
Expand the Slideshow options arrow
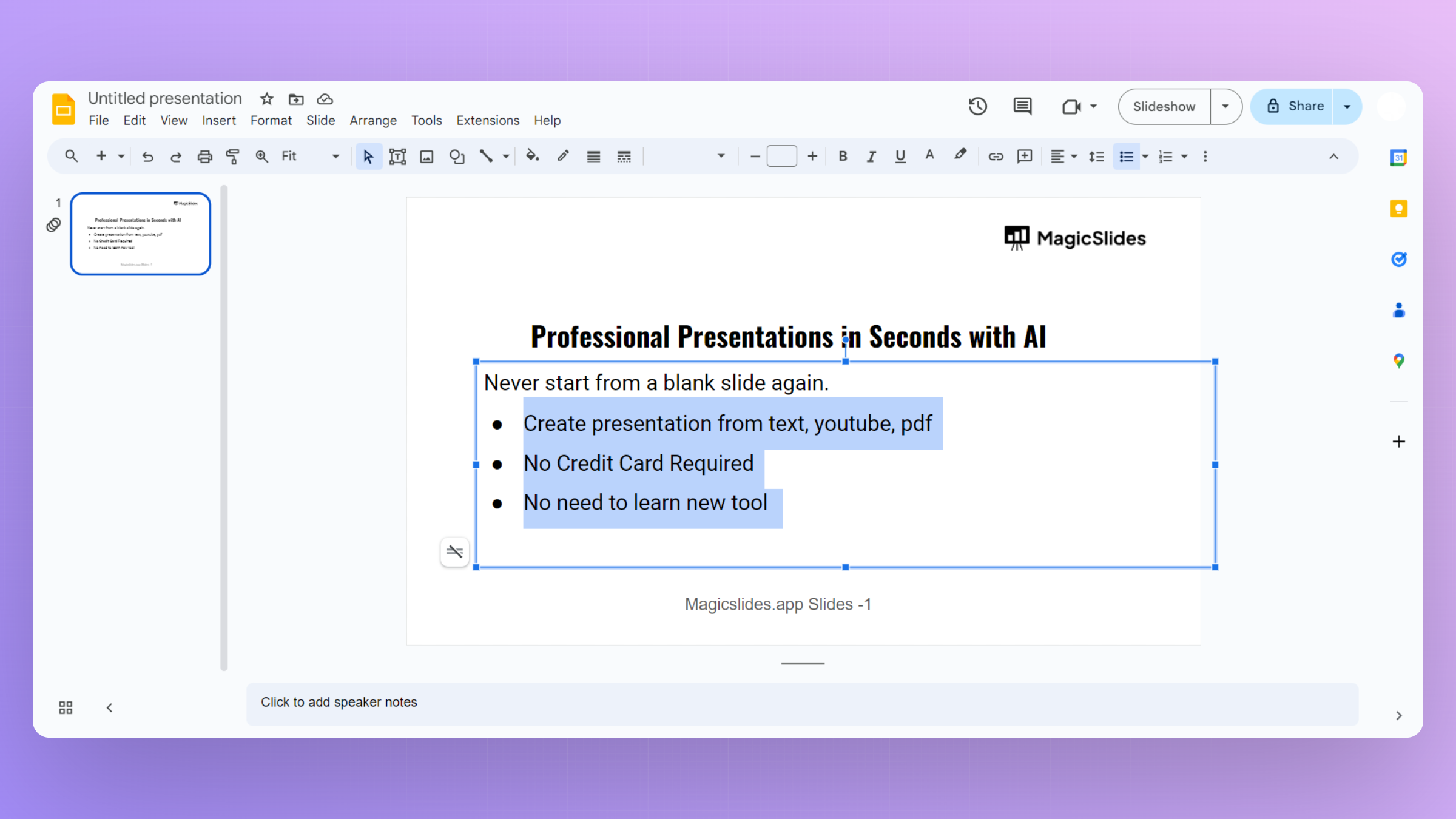tap(1225, 107)
